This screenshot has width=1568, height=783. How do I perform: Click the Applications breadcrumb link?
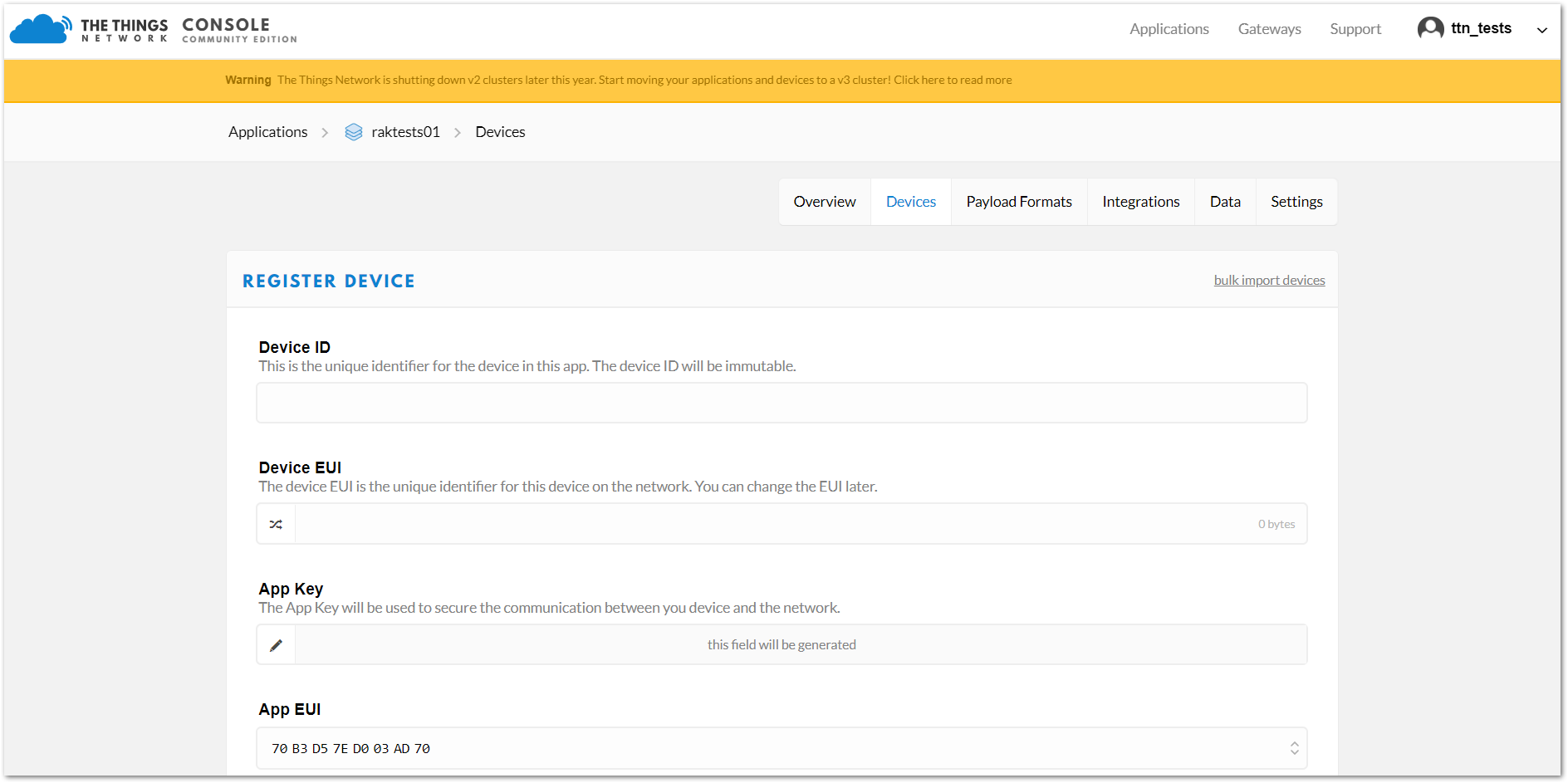267,132
